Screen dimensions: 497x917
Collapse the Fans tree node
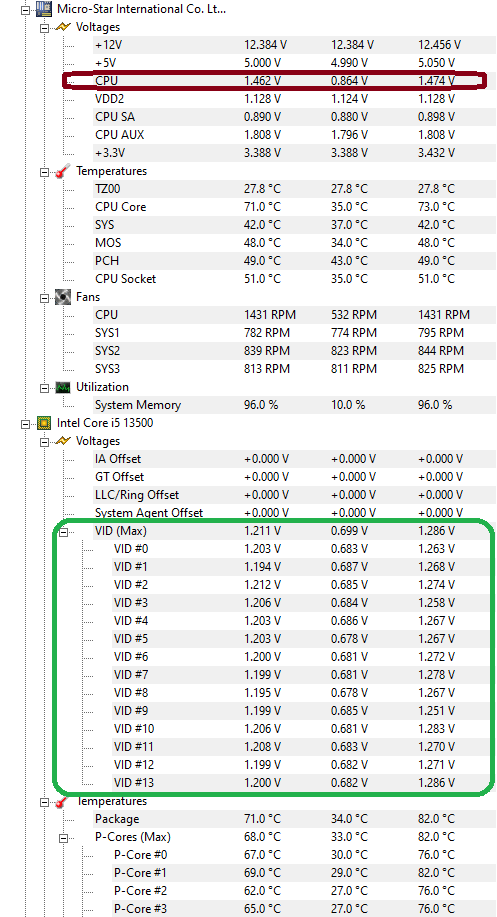(44, 298)
